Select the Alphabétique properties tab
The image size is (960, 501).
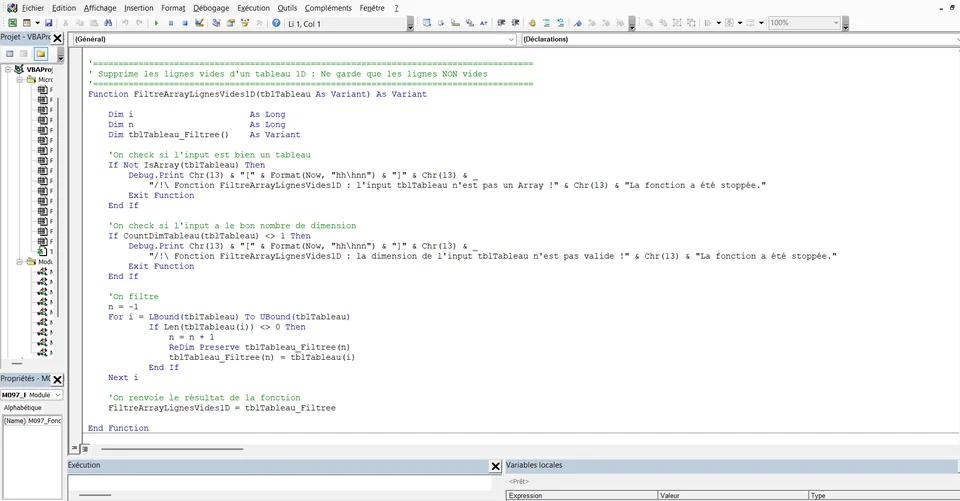tap(23, 408)
